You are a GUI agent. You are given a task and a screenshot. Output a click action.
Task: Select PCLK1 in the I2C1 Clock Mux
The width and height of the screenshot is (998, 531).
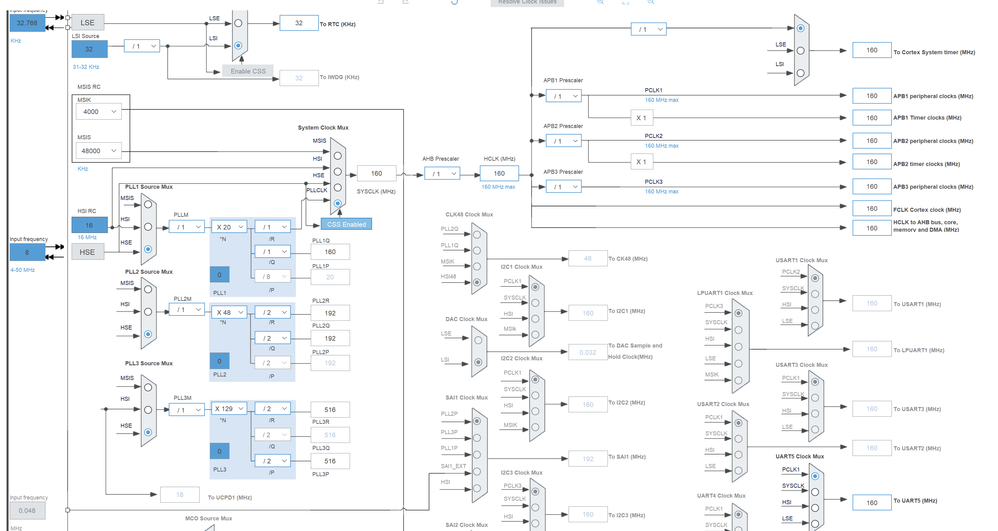[x=535, y=287]
